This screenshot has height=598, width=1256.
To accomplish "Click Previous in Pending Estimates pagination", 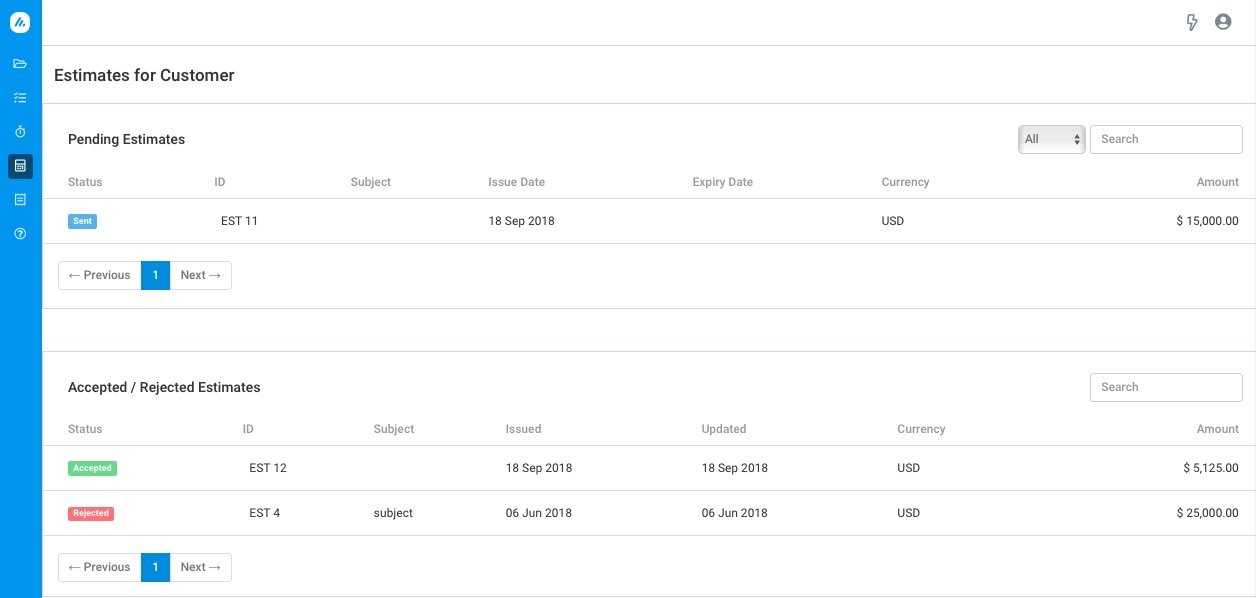I will click(x=100, y=275).
